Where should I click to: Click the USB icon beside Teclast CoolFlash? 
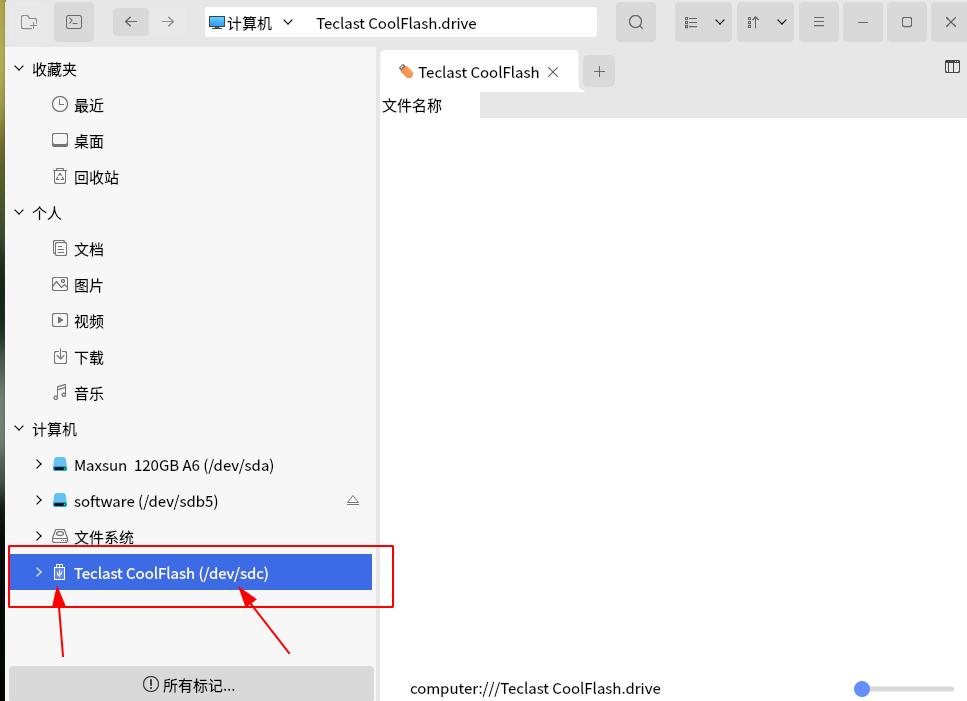[x=60, y=572]
